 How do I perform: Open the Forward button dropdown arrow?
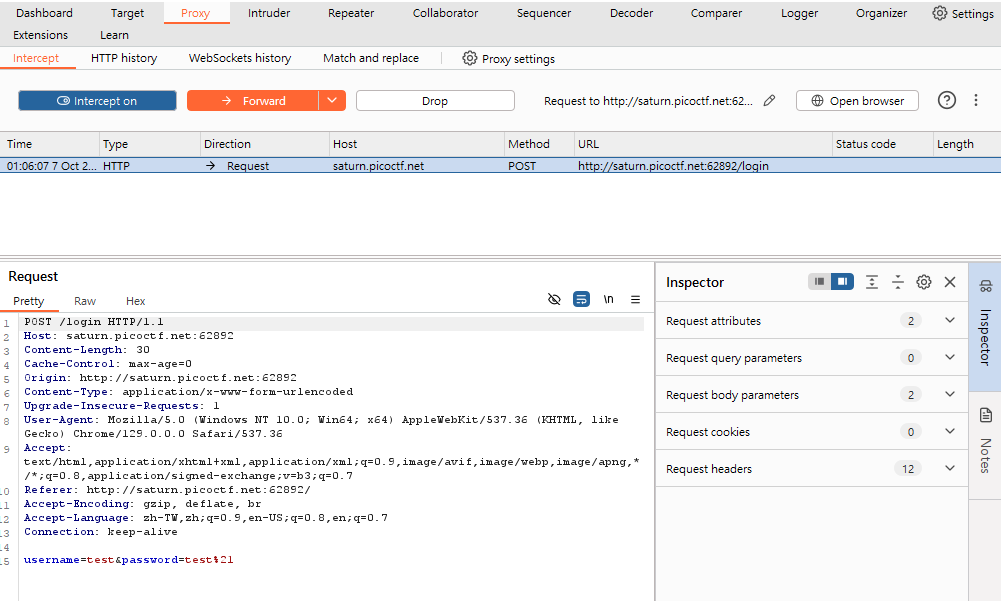click(332, 100)
